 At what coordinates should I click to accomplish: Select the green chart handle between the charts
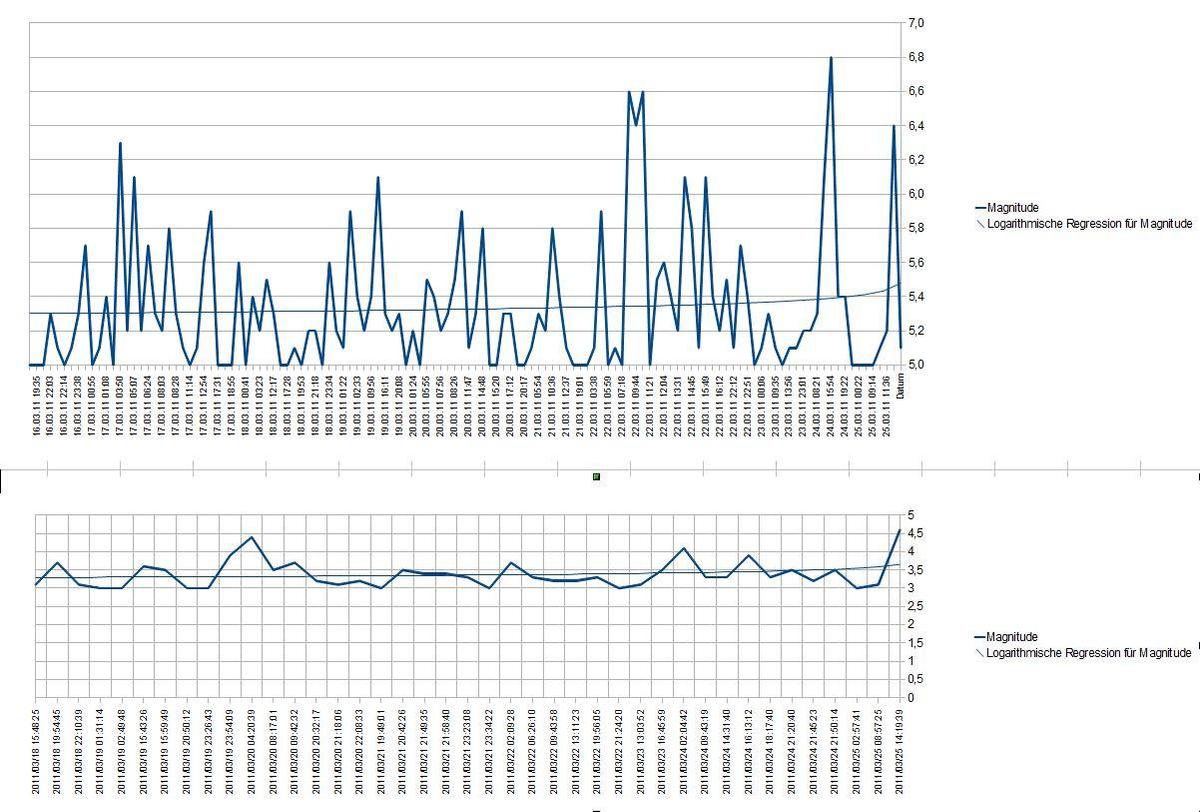[x=596, y=477]
